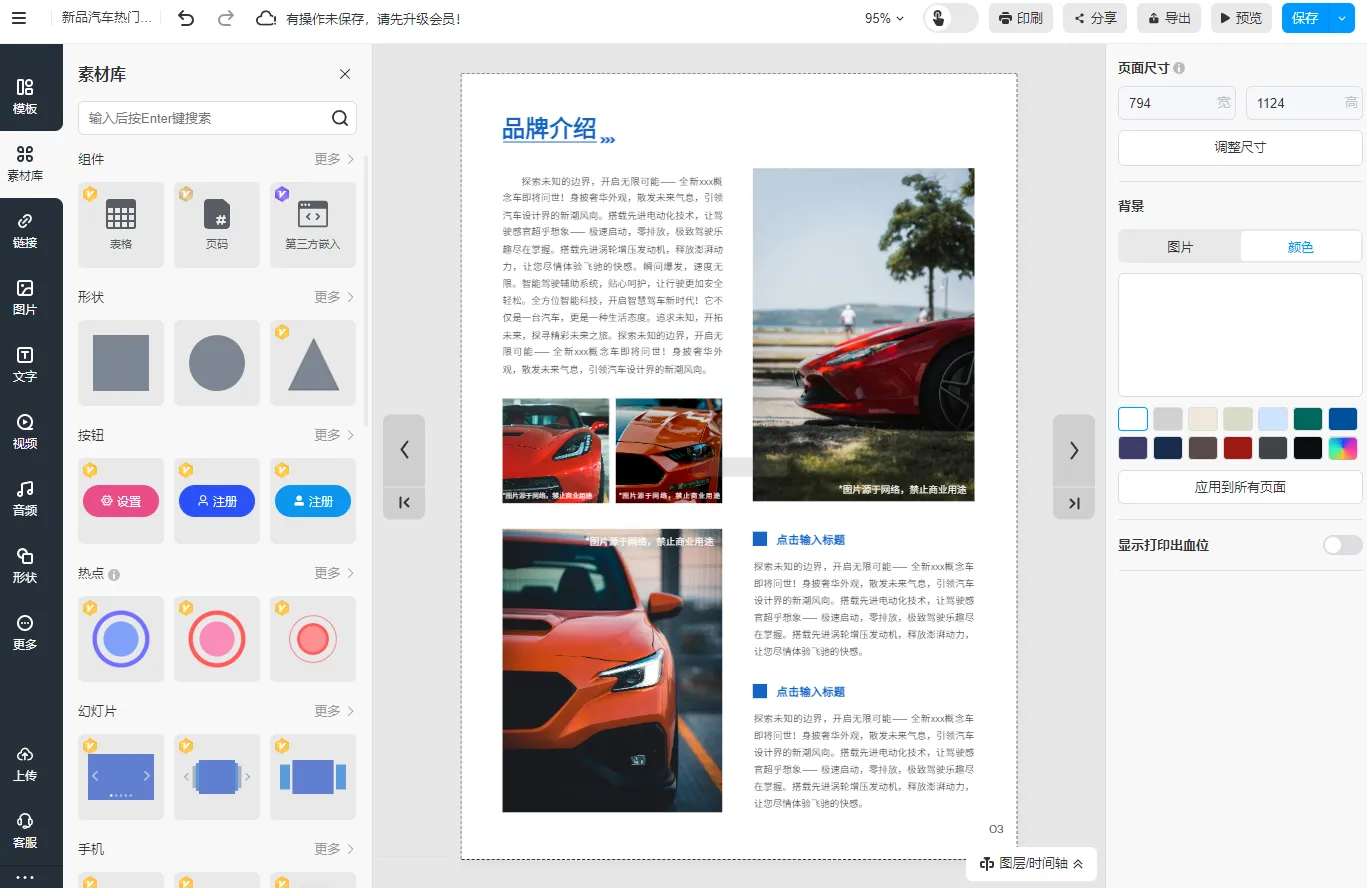Click the 预览 preview button
This screenshot has height=888, width=1367.
(x=1241, y=18)
